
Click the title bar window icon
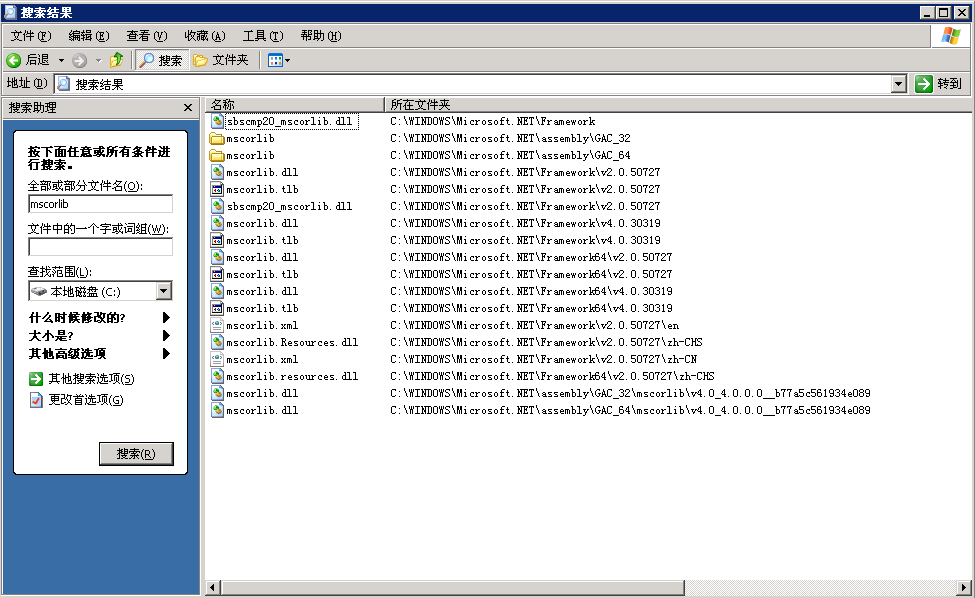coord(10,12)
